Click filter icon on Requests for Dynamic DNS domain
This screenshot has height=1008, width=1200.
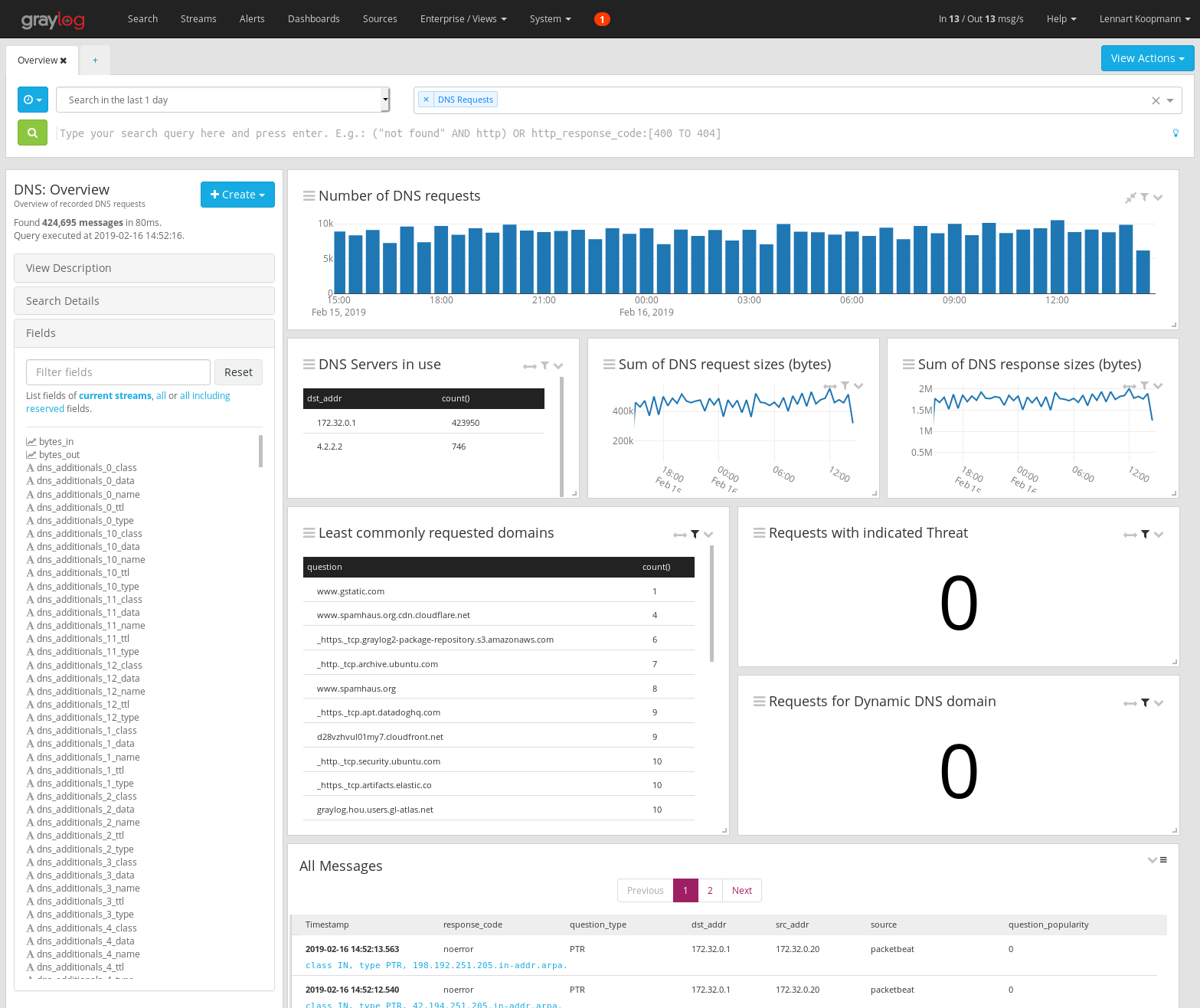1145,703
